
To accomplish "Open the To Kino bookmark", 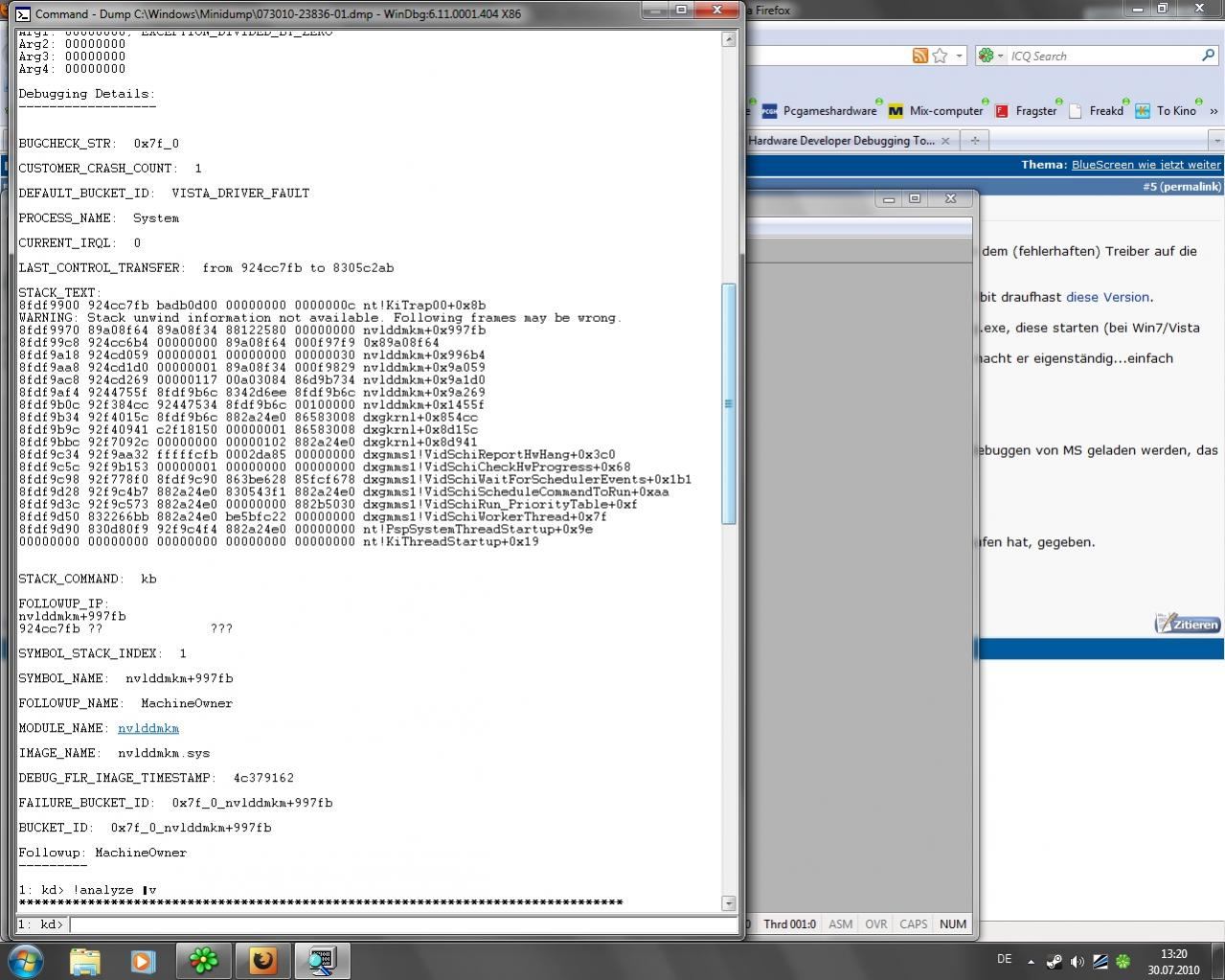I will click(x=1166, y=110).
